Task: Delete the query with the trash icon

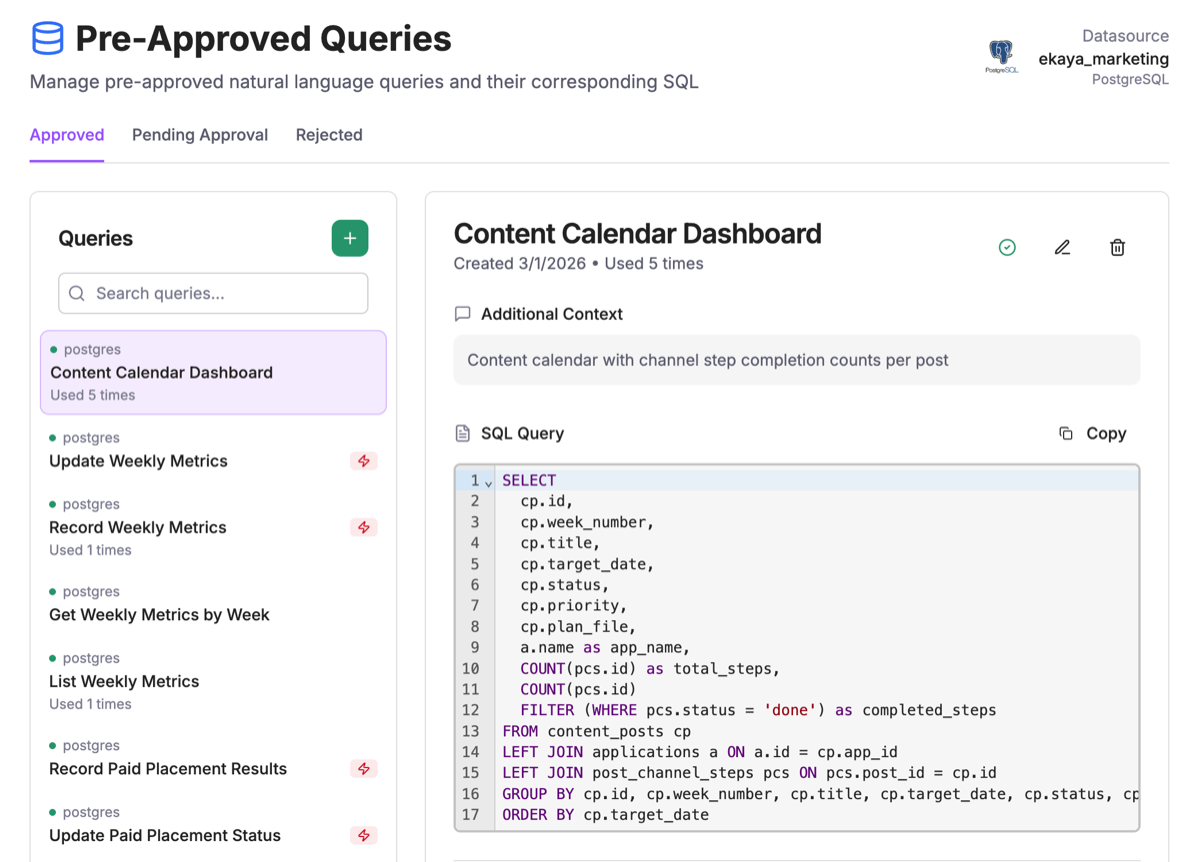Action: 1117,247
